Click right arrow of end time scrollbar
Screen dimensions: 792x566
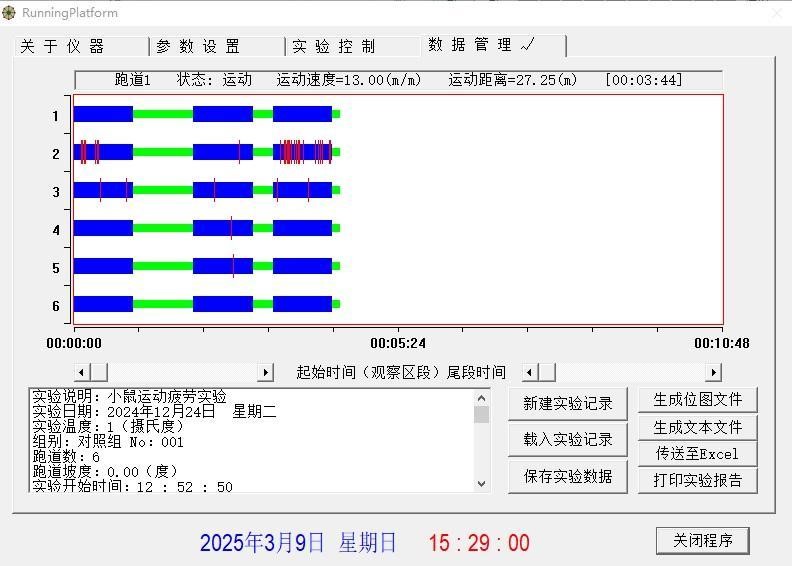[713, 372]
